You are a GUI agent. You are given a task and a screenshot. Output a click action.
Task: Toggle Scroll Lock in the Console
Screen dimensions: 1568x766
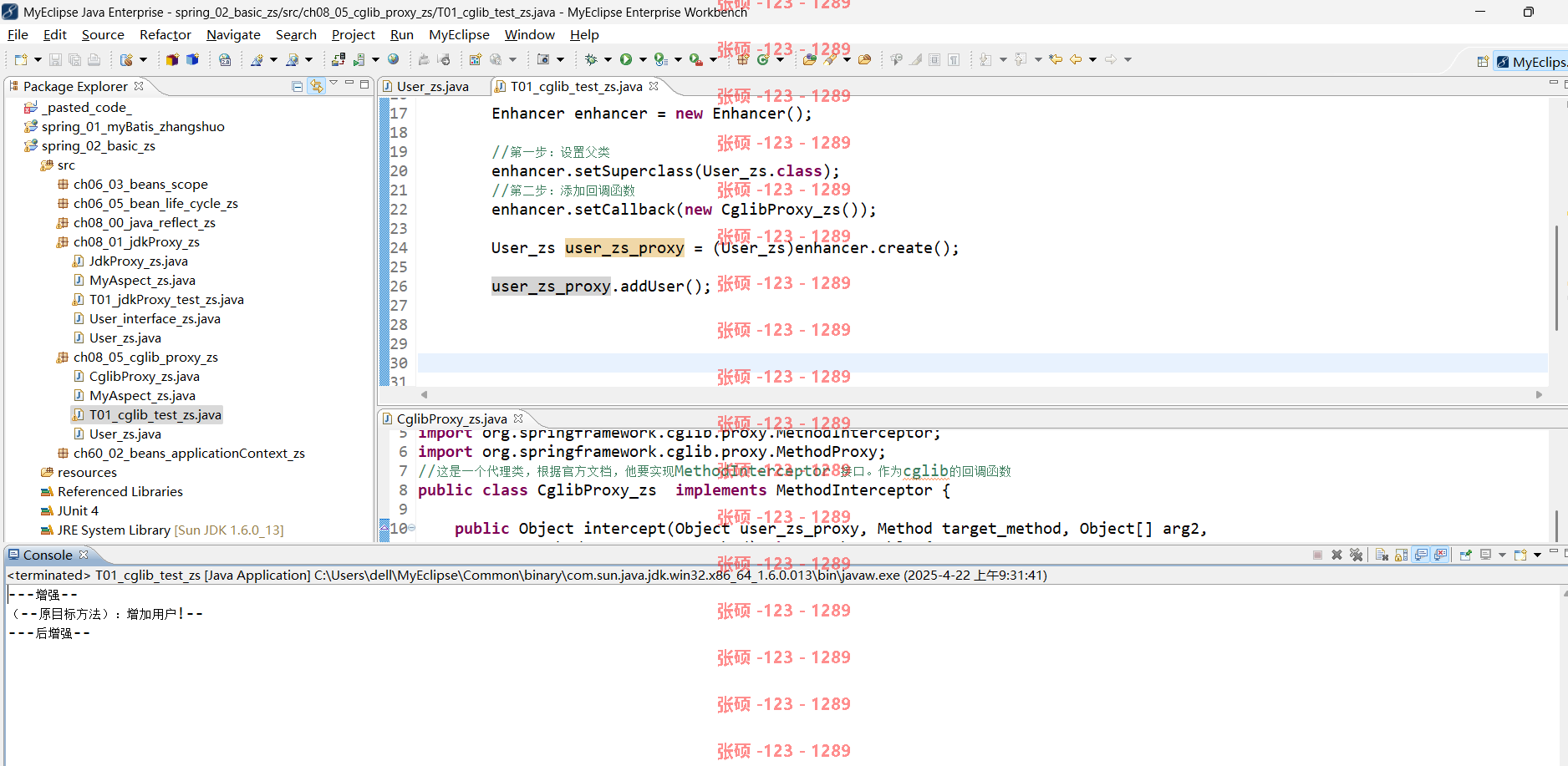(1401, 555)
